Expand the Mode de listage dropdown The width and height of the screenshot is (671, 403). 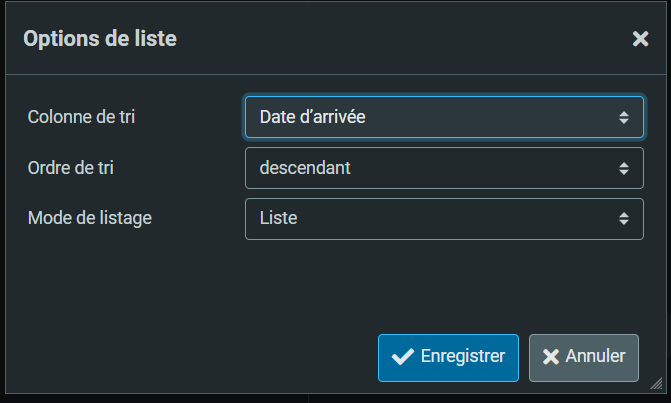click(444, 218)
